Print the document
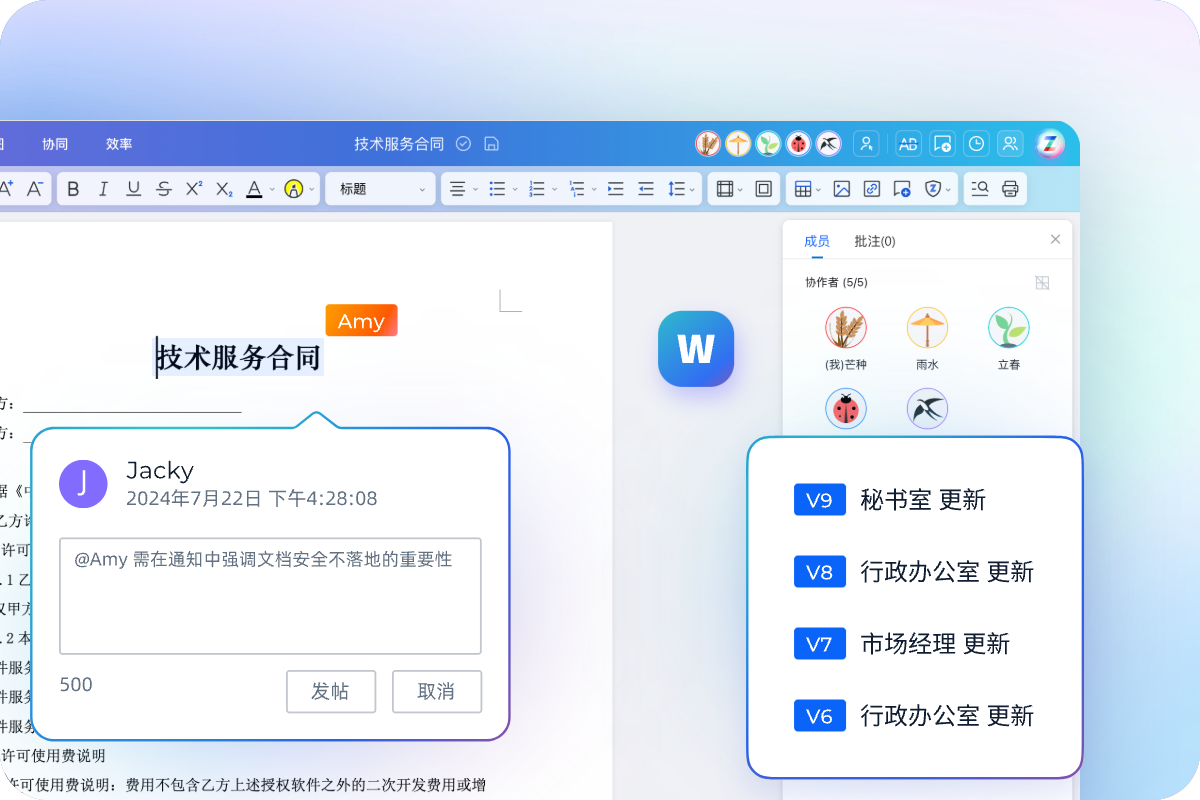This screenshot has width=1200, height=800. pyautogui.click(x=1010, y=189)
